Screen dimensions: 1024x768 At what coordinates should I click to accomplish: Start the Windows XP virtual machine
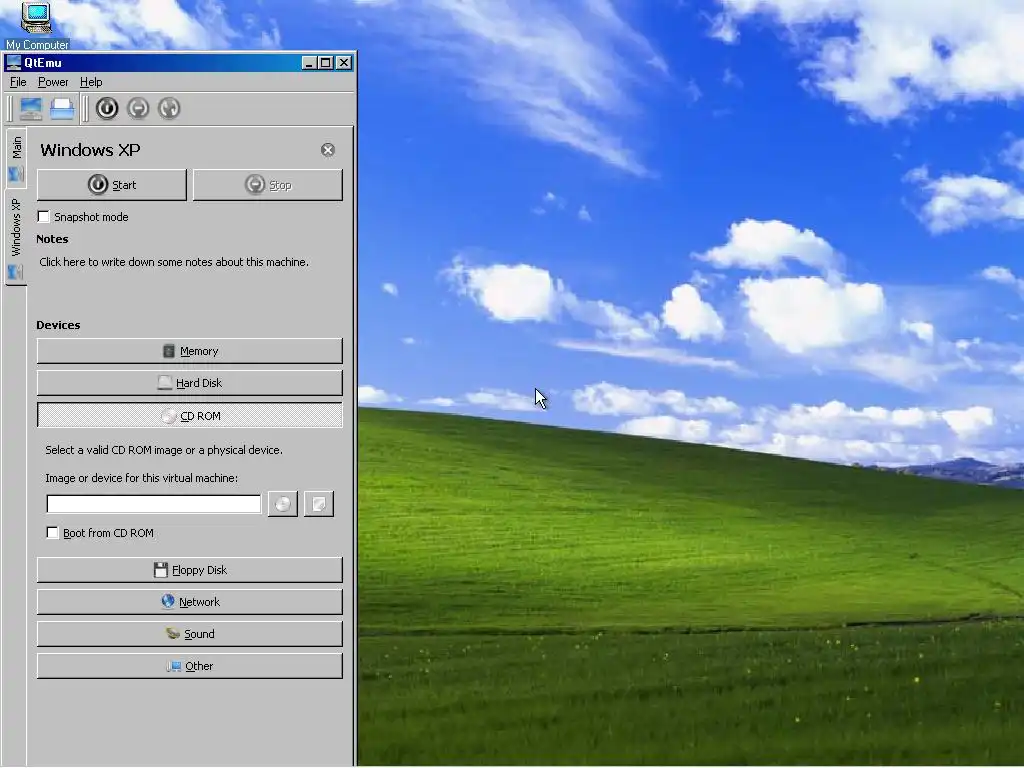coord(112,185)
